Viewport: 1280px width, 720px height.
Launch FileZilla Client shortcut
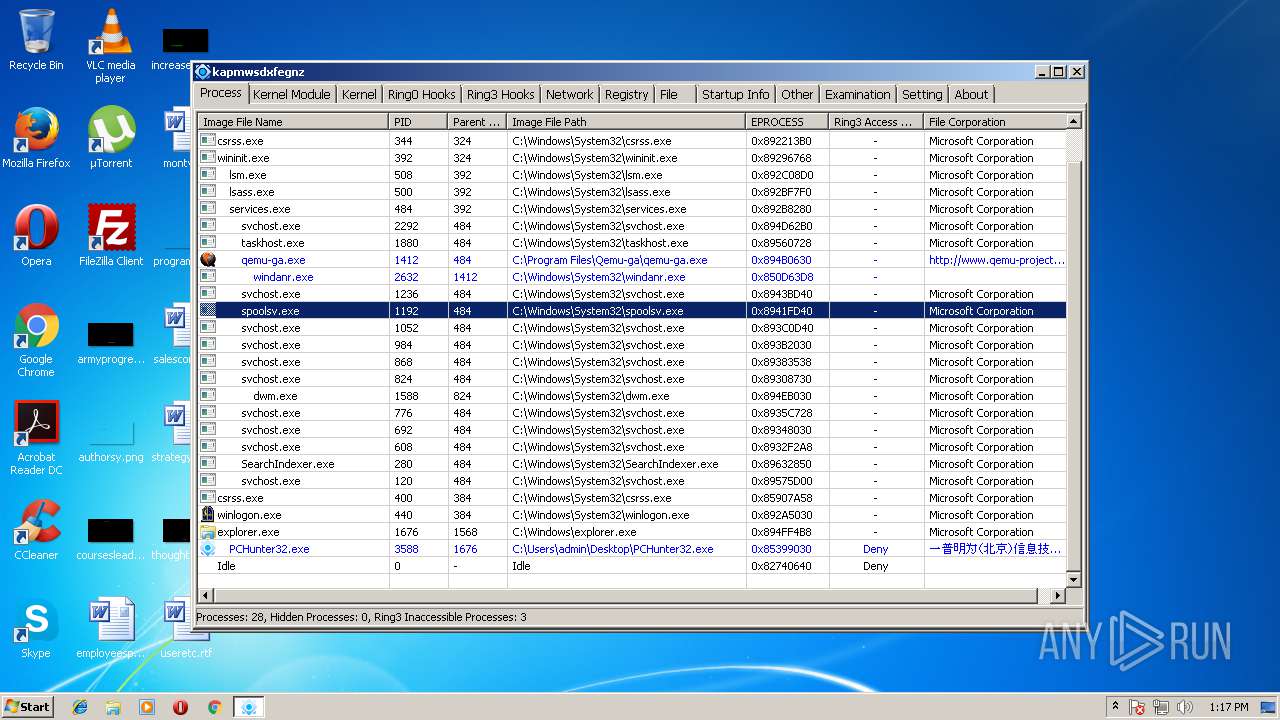pyautogui.click(x=111, y=235)
